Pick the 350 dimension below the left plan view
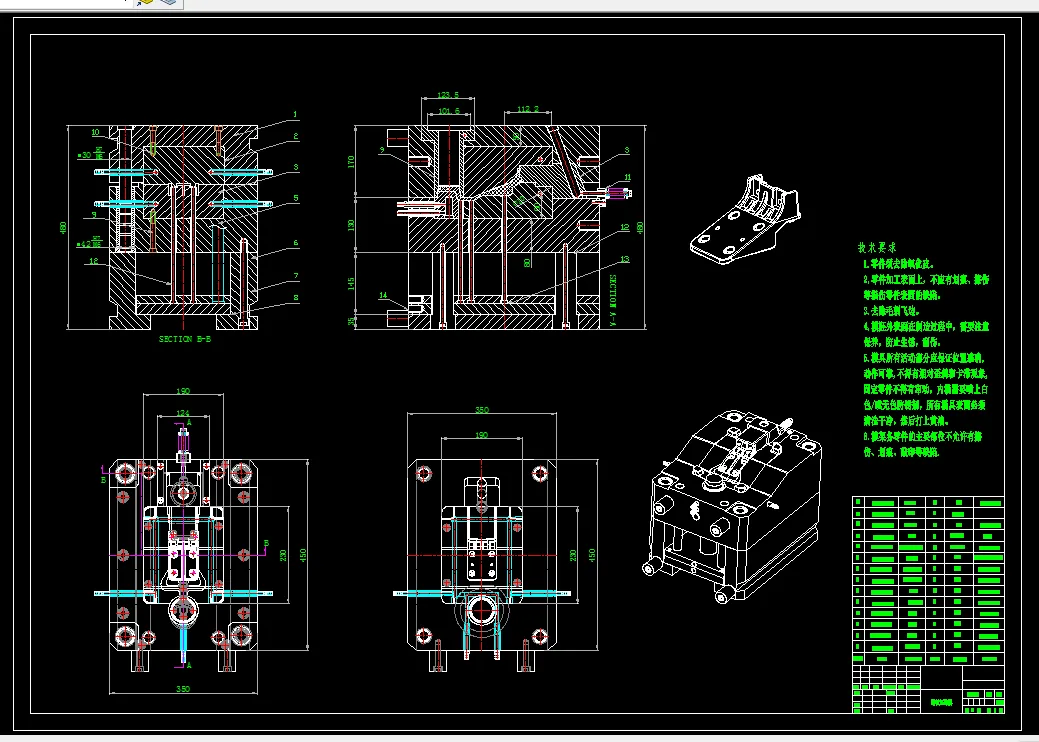Viewport: 1039px width, 742px height. pos(183,689)
